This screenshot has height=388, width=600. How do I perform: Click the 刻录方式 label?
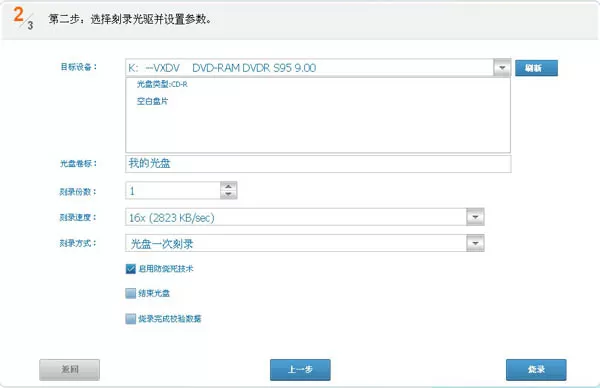78,243
